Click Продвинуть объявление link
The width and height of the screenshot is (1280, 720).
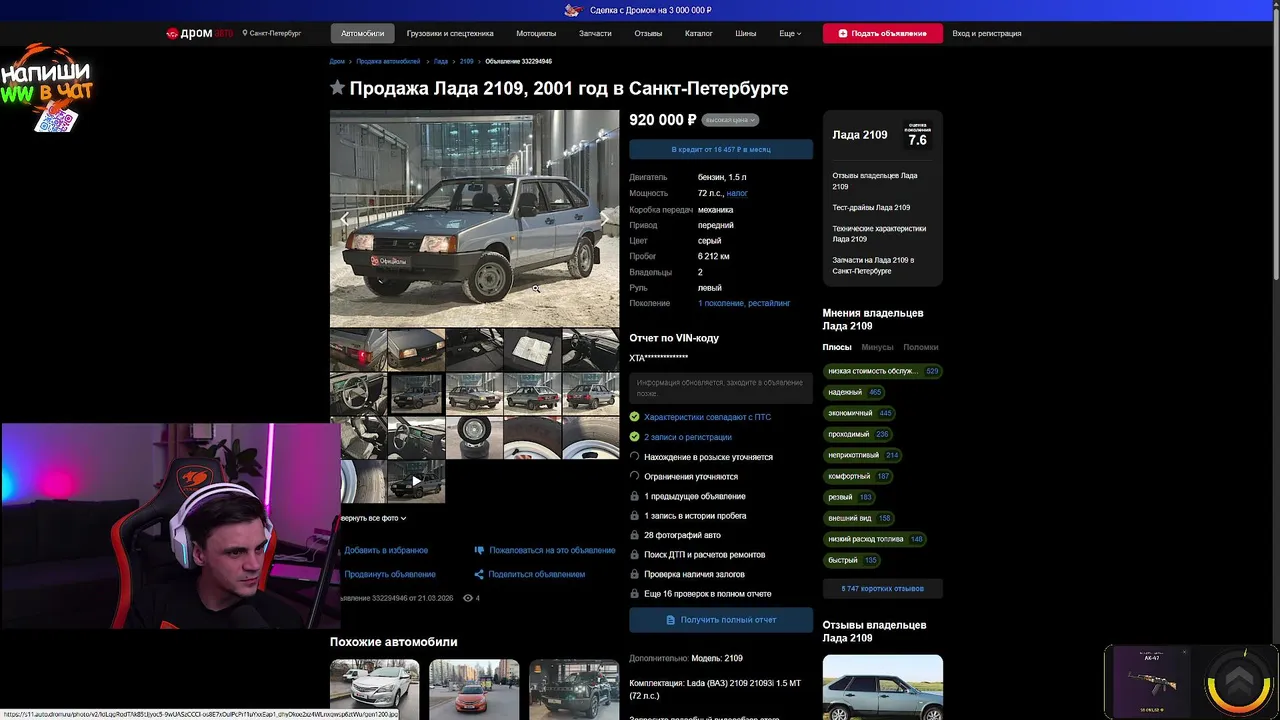(390, 574)
